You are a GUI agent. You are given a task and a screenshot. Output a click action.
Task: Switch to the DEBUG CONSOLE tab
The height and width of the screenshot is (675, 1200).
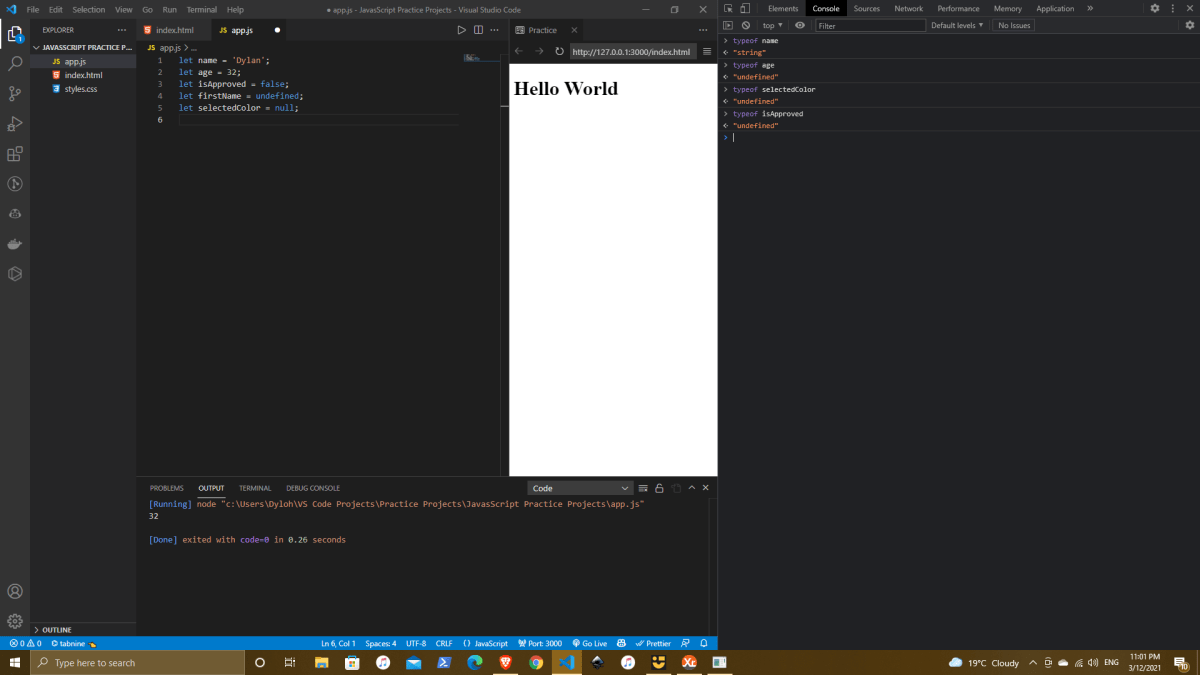313,488
